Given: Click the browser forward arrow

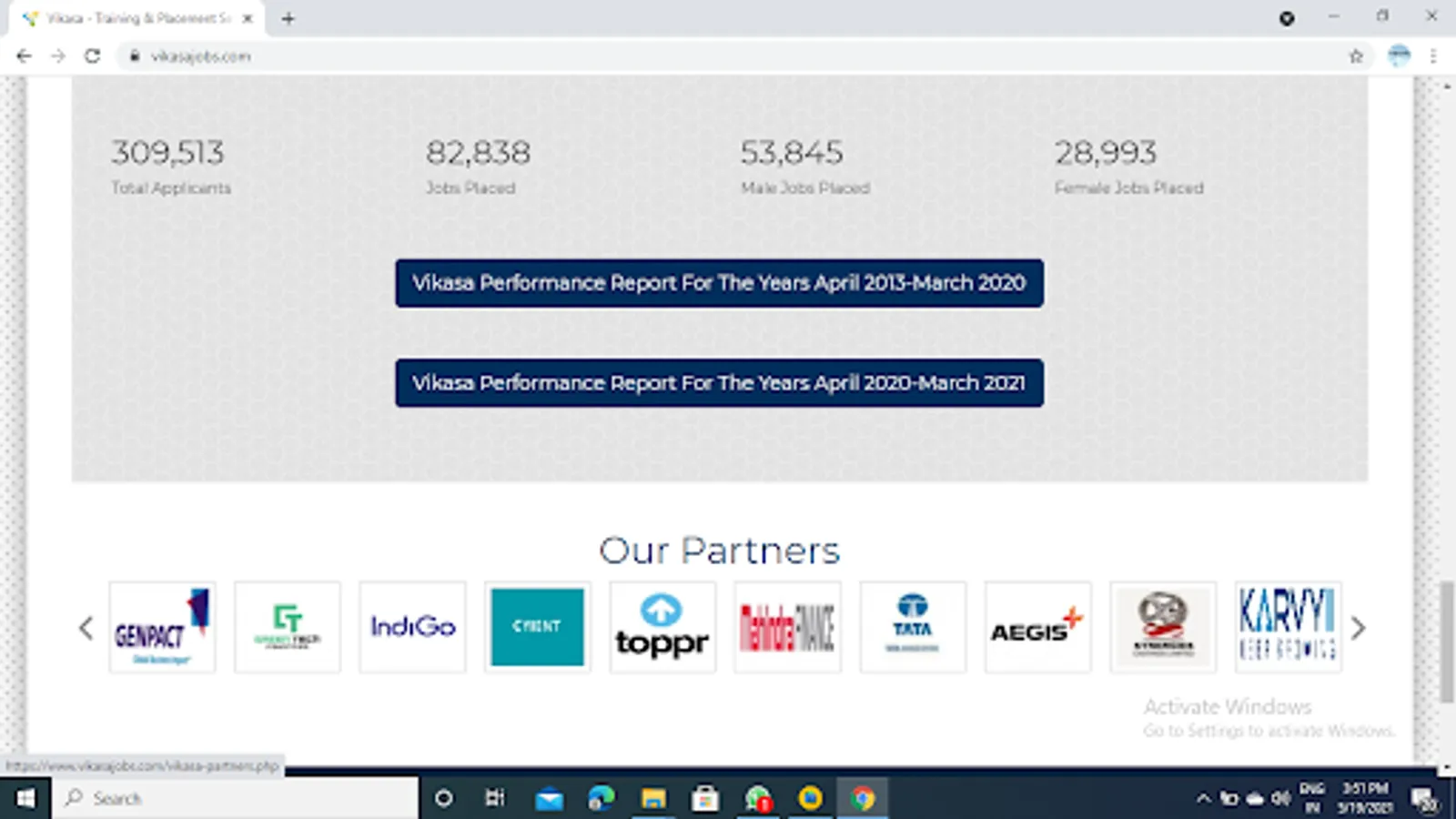Looking at the screenshot, I should (x=58, y=56).
